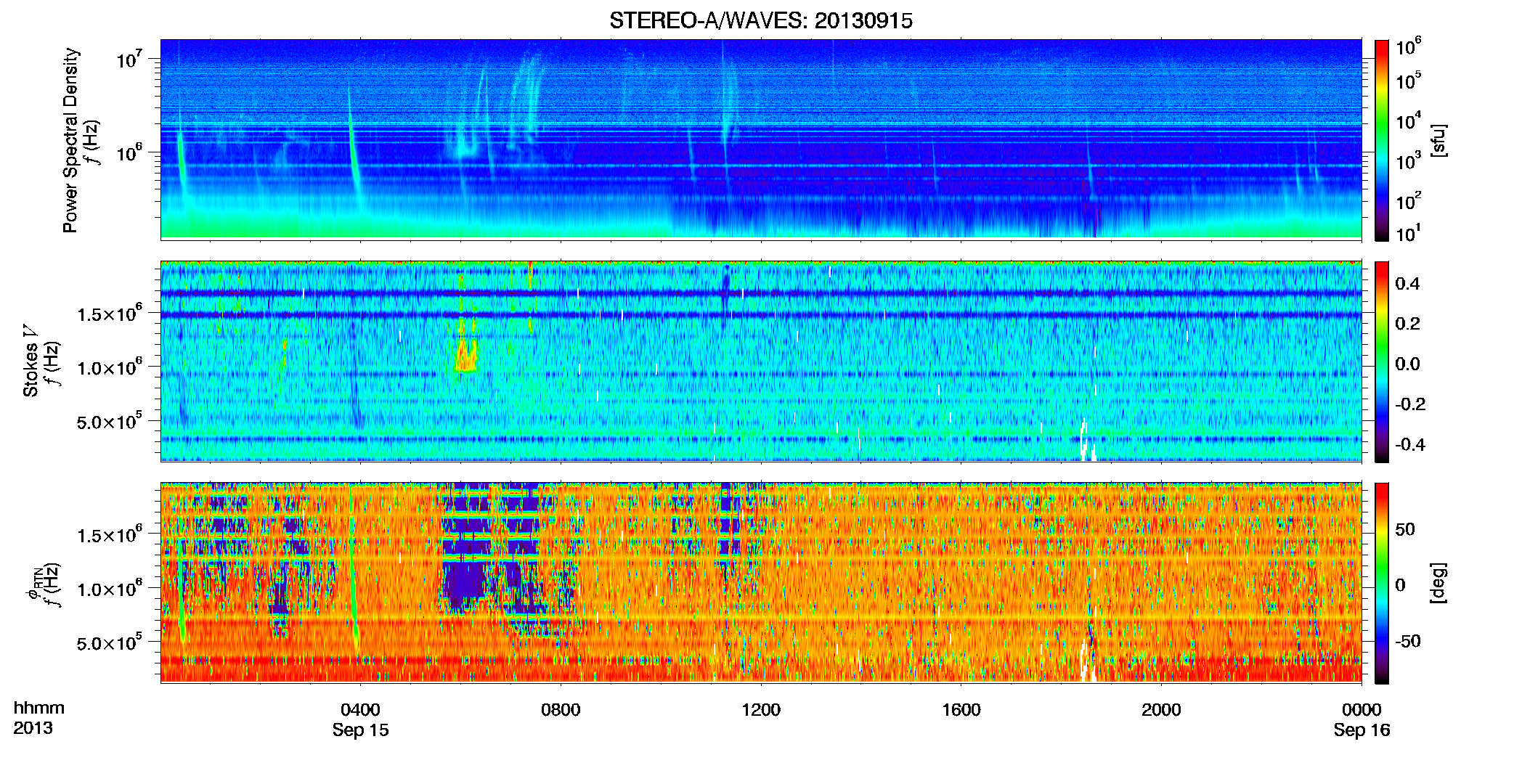
Task: Click the 0800 time tick label
Action: click(x=561, y=709)
